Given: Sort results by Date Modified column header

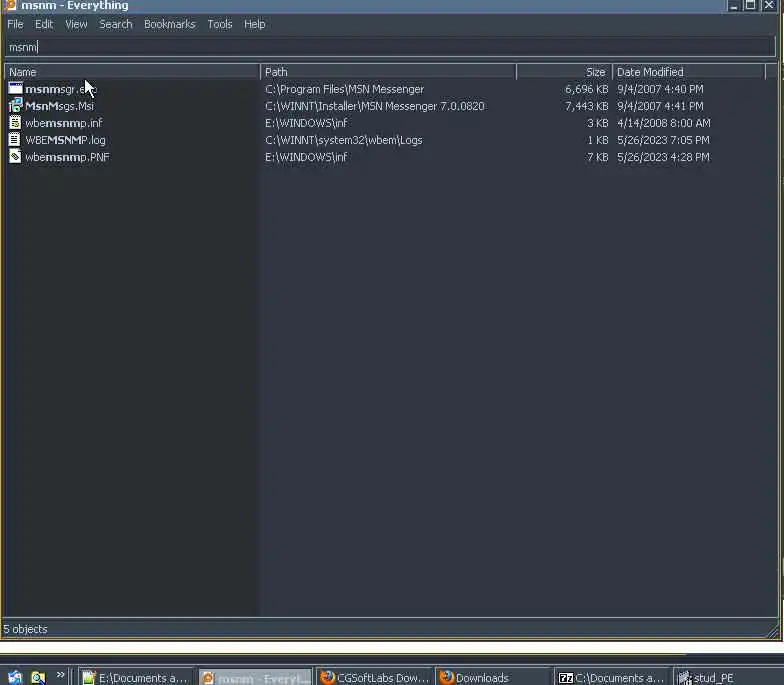Looking at the screenshot, I should (689, 72).
